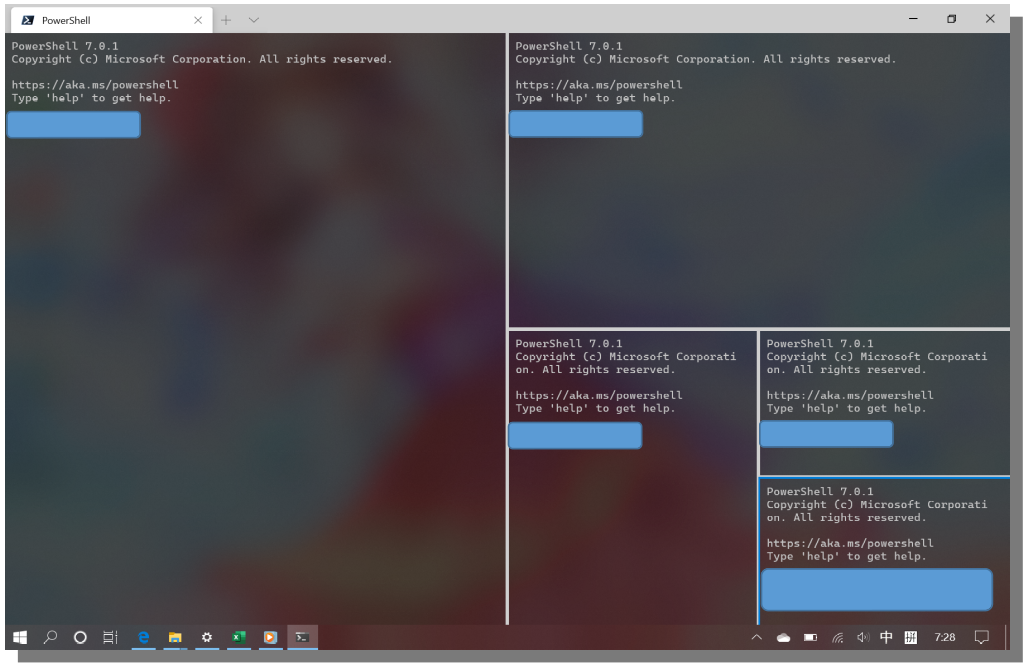Open the volume control in tray

(863, 637)
